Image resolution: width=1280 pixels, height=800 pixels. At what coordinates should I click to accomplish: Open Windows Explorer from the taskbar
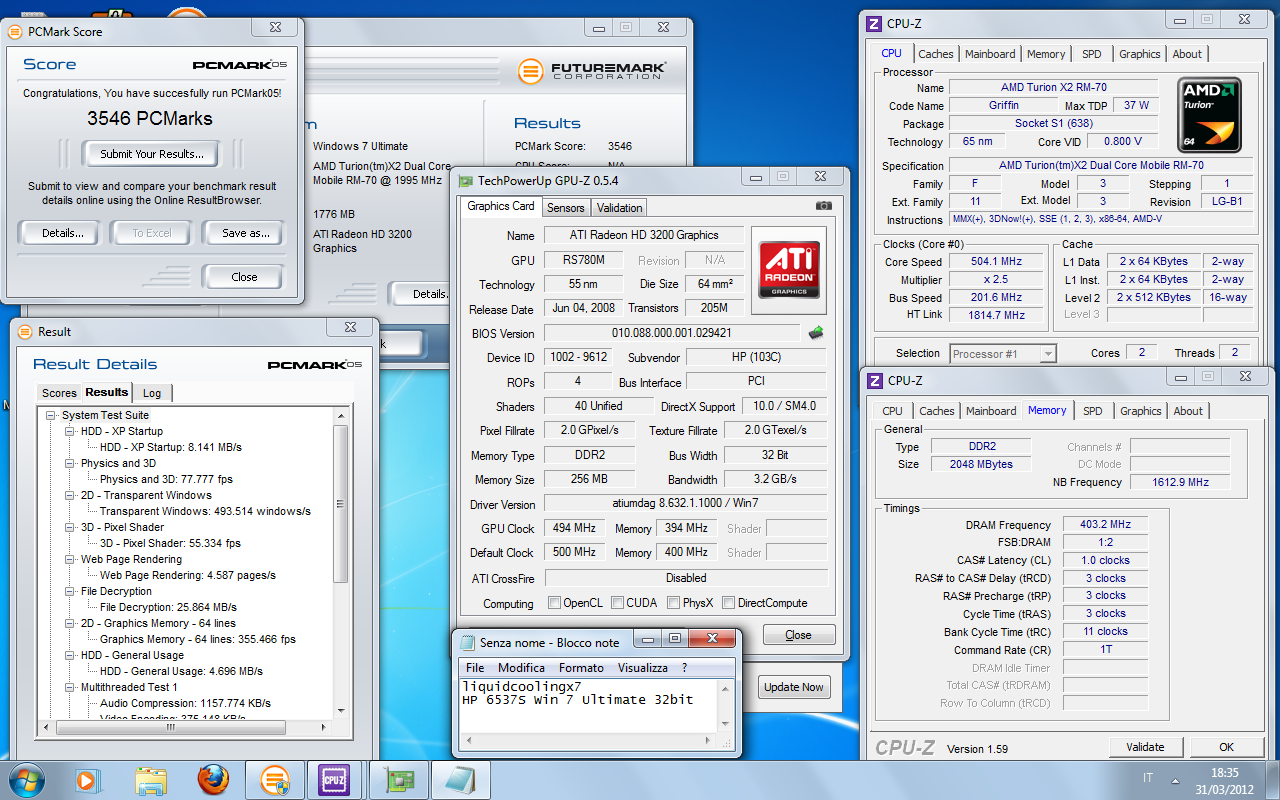pyautogui.click(x=150, y=779)
